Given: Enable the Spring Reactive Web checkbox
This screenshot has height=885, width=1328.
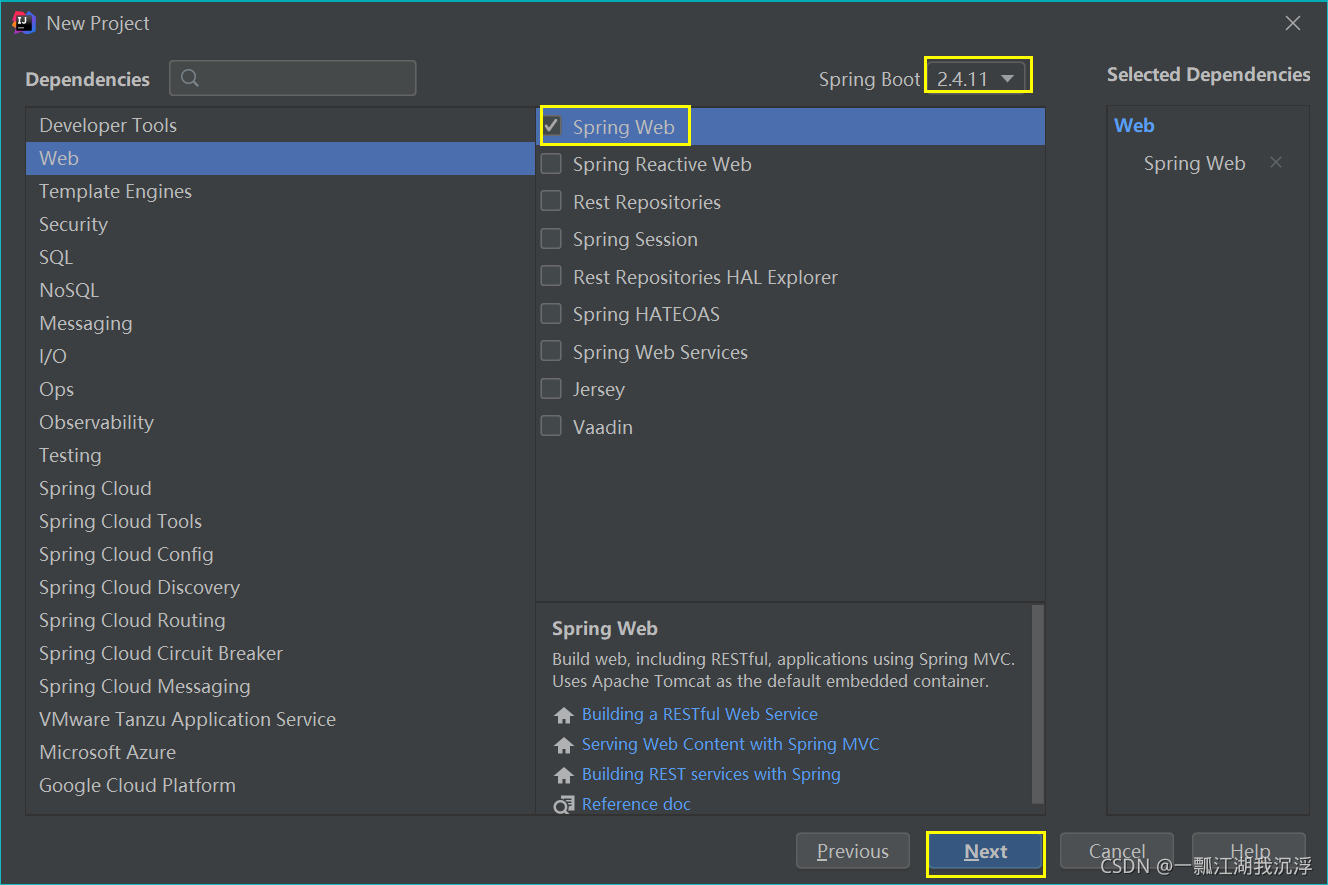Looking at the screenshot, I should [551, 164].
